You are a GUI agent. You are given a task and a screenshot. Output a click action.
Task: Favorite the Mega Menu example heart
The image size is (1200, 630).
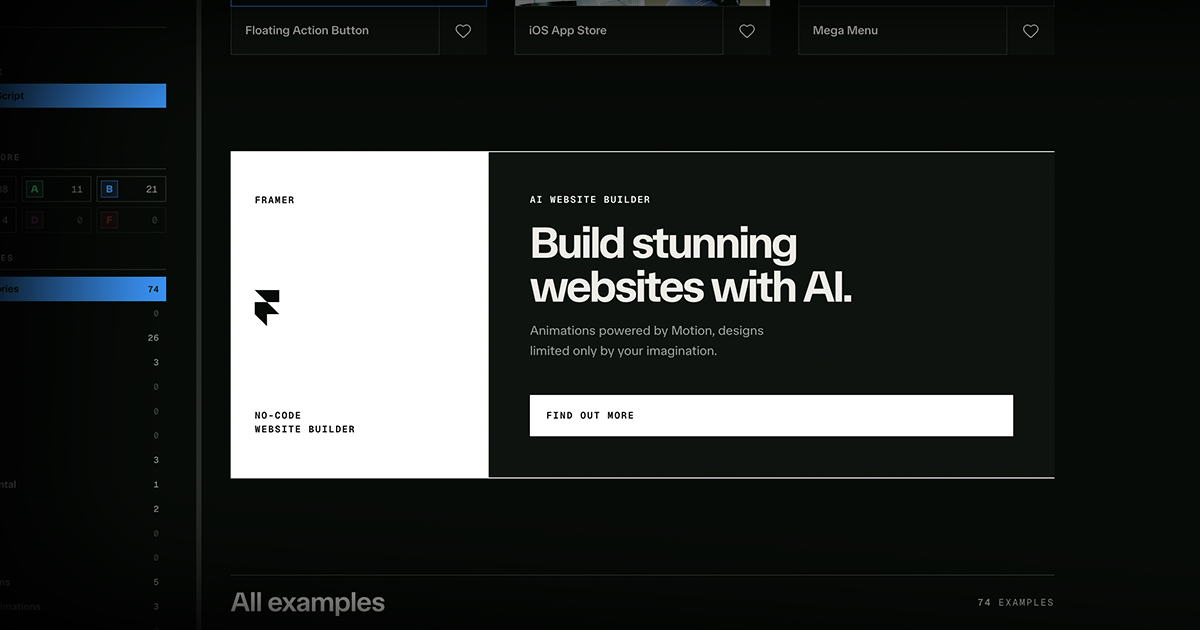click(x=1031, y=31)
